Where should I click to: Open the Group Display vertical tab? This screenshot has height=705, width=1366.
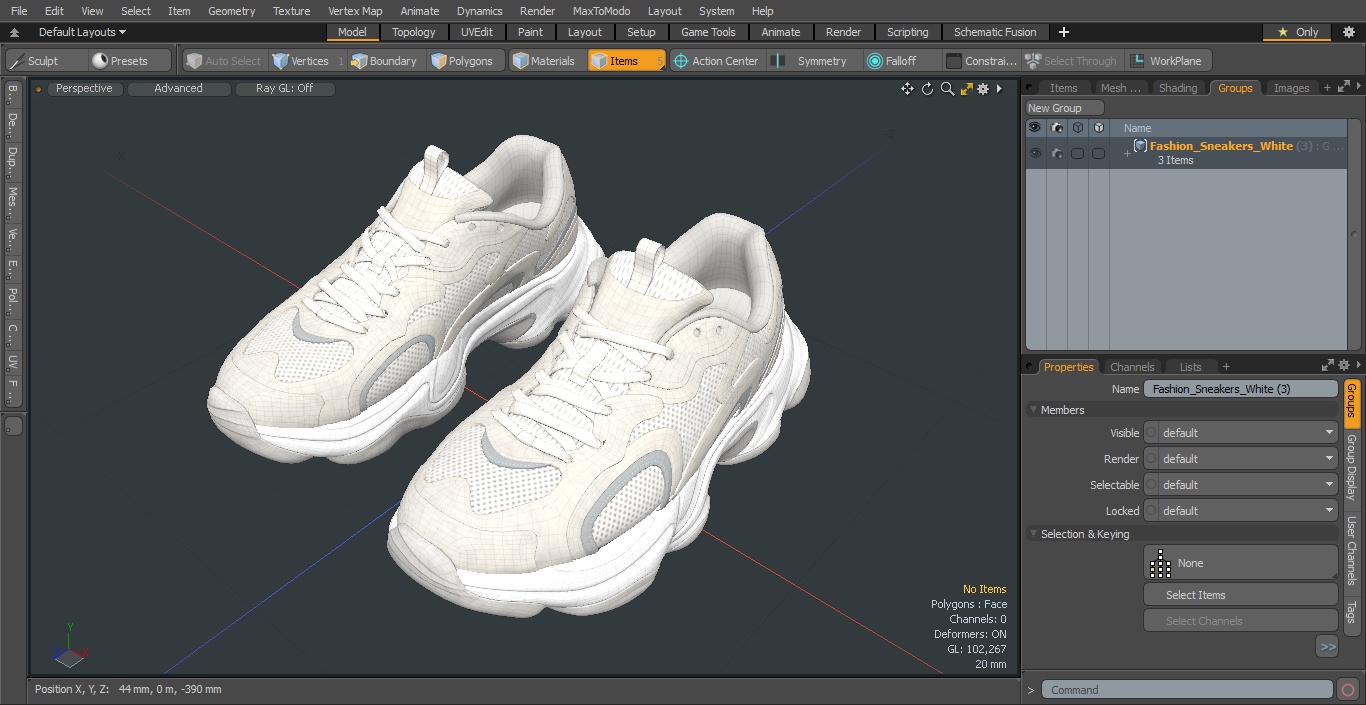click(1351, 468)
